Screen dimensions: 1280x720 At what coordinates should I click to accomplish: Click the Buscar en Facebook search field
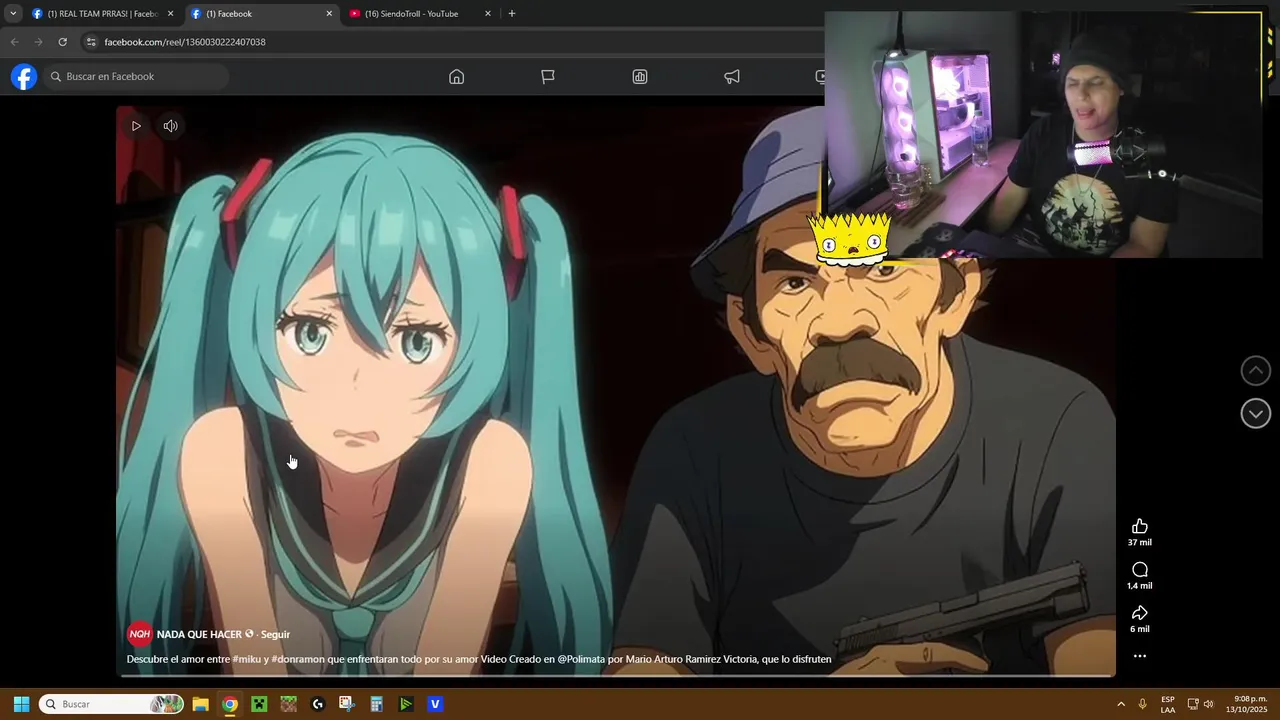136,77
